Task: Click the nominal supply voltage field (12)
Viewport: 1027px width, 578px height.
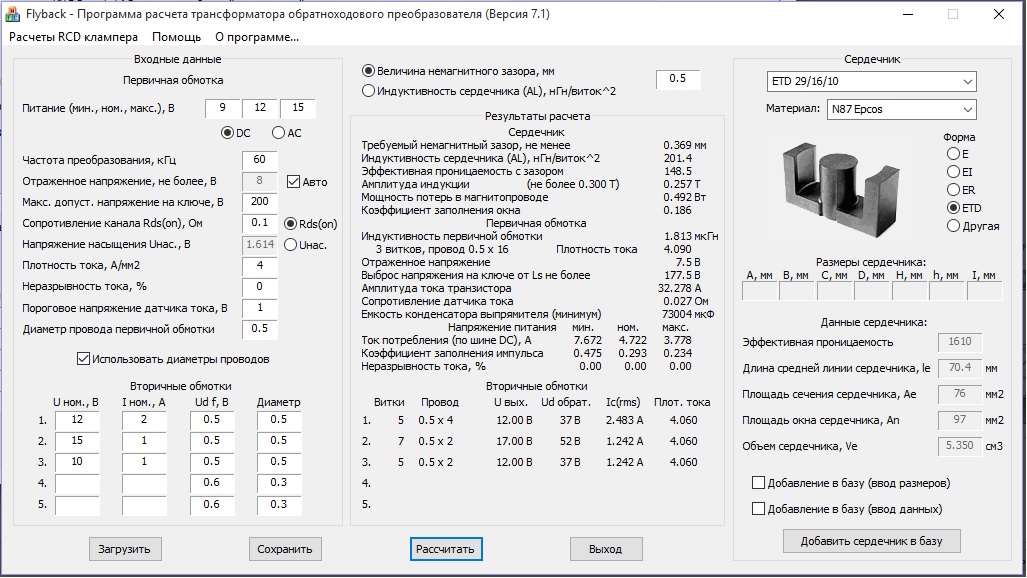Action: coord(260,108)
